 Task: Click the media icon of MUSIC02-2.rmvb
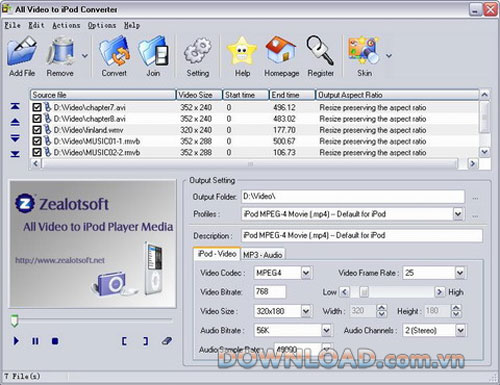pos(48,152)
